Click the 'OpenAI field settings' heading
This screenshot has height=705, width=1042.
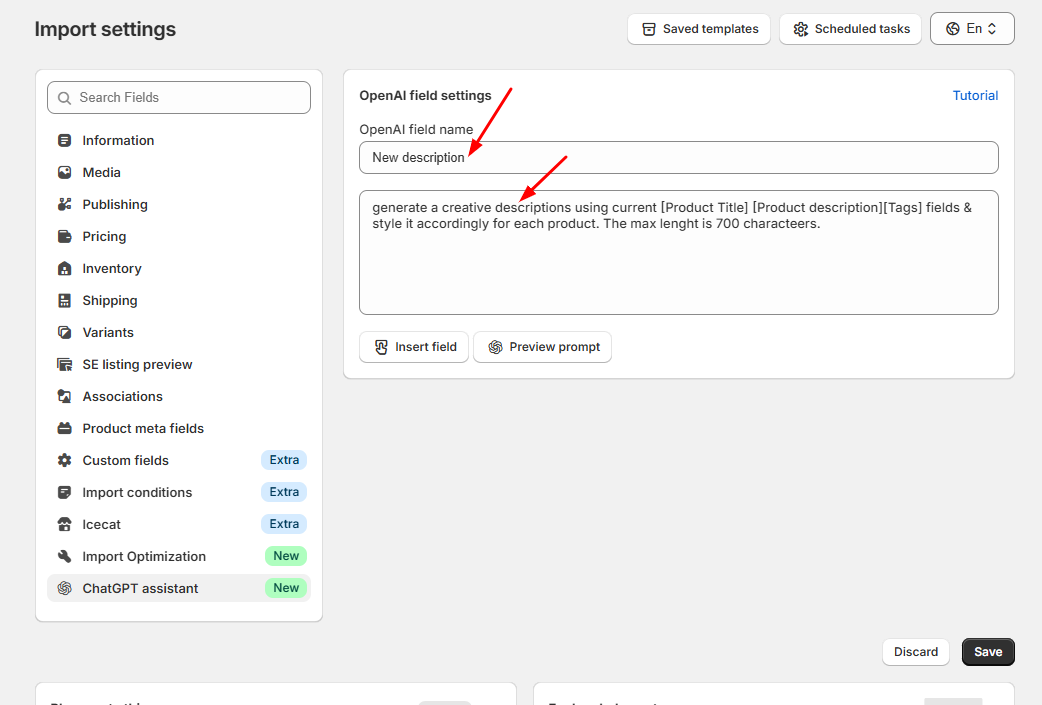(425, 96)
